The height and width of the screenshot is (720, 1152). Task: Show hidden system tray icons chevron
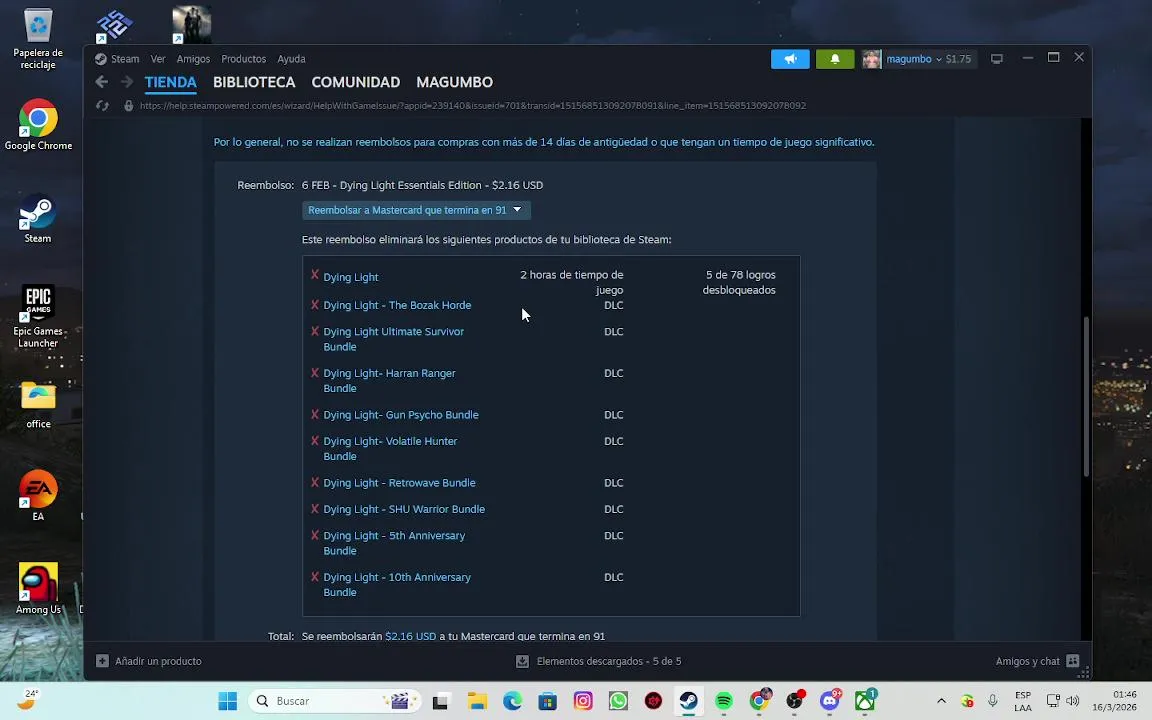tap(941, 701)
